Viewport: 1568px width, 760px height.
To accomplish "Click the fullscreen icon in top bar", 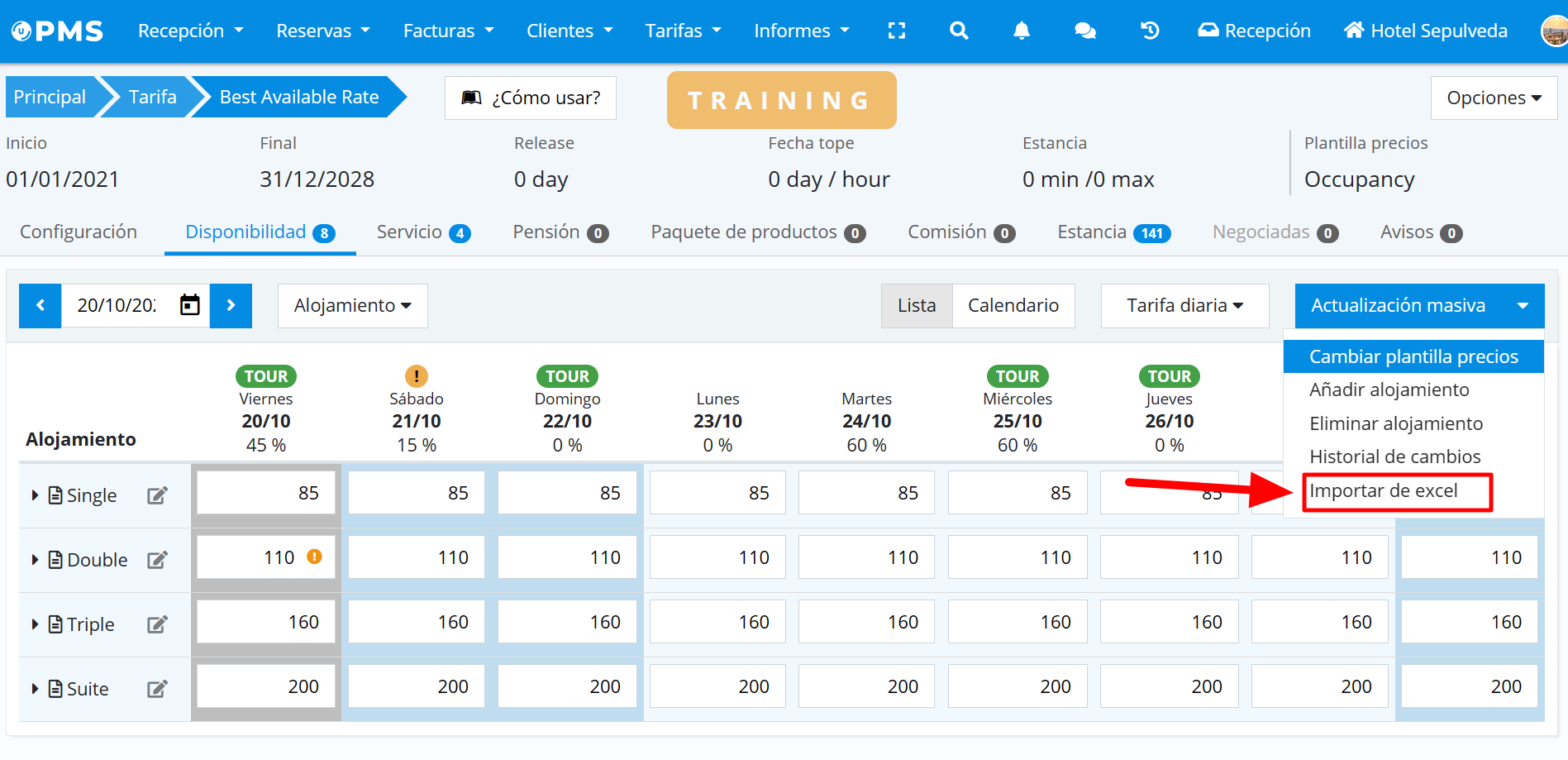I will click(896, 31).
